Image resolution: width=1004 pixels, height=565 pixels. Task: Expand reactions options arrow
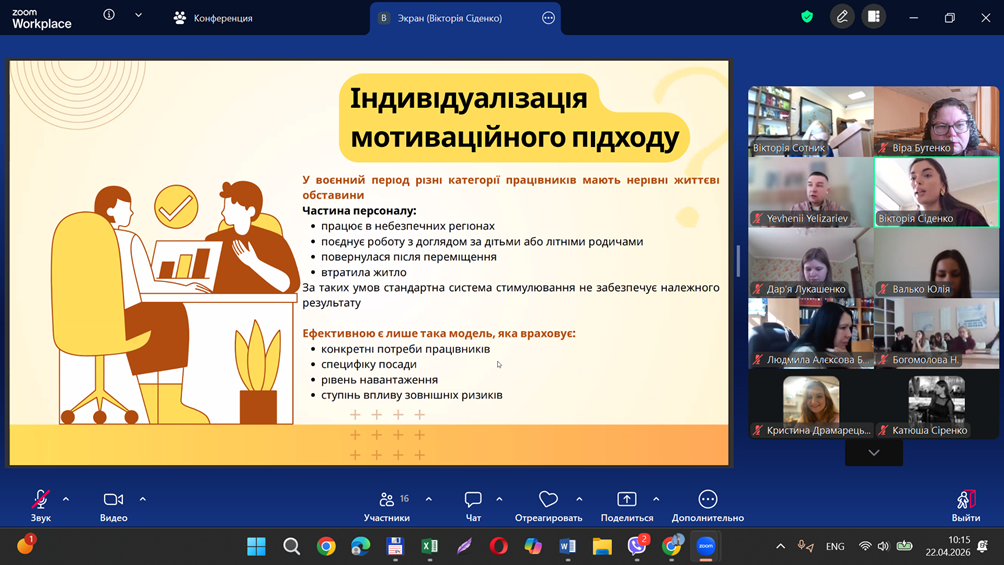pos(579,499)
